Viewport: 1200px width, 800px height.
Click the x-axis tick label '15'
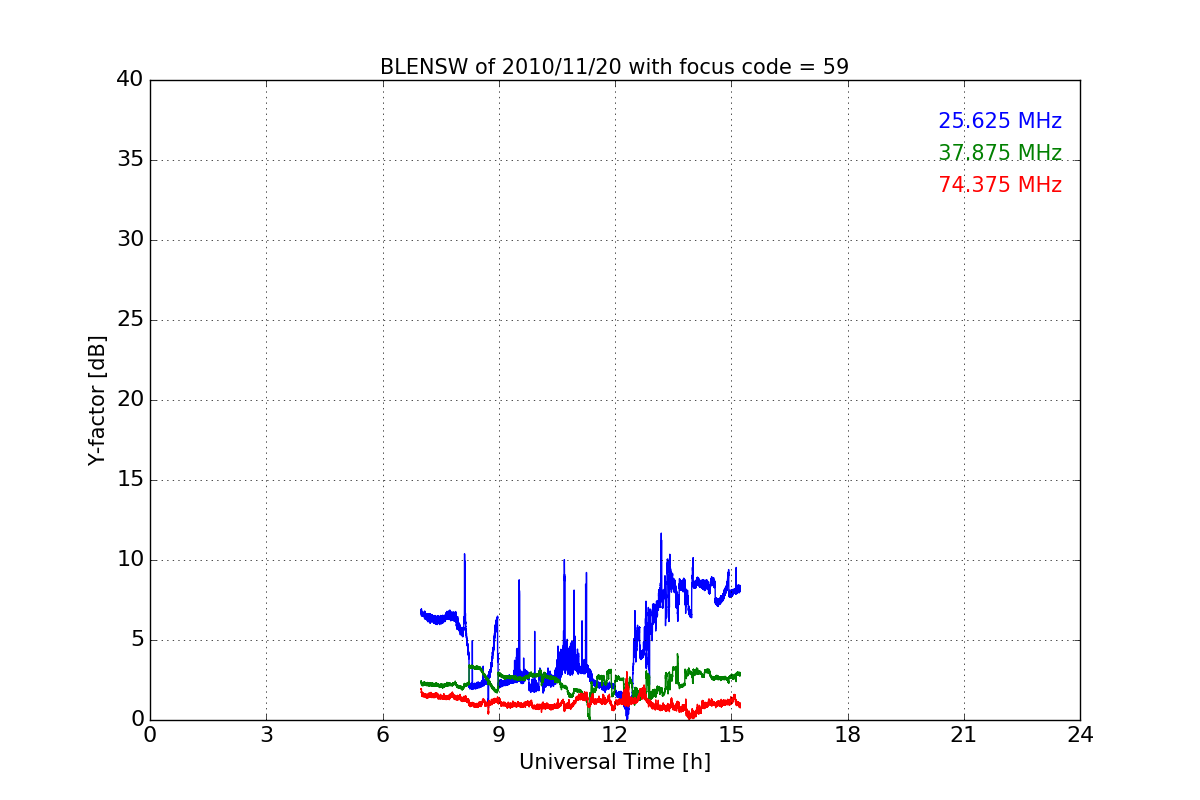(x=731, y=735)
